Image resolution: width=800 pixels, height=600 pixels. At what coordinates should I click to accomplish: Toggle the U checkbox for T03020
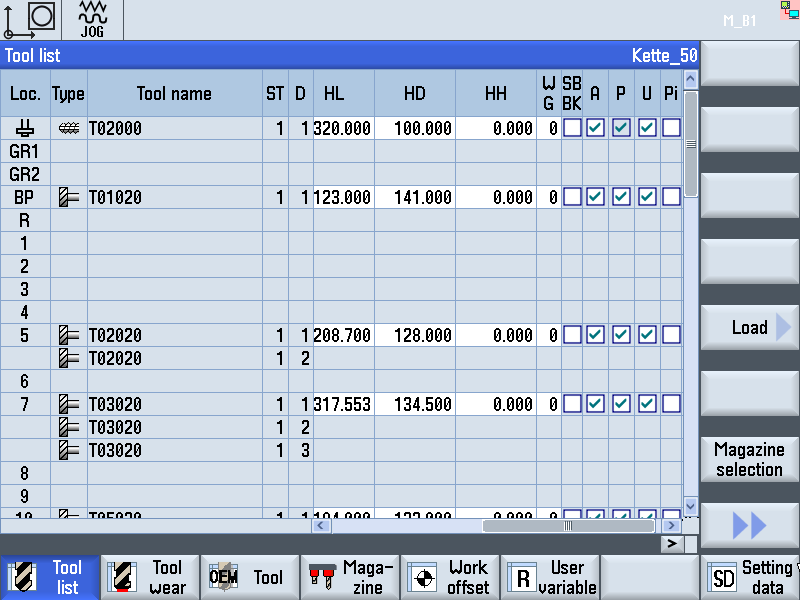pyautogui.click(x=647, y=404)
